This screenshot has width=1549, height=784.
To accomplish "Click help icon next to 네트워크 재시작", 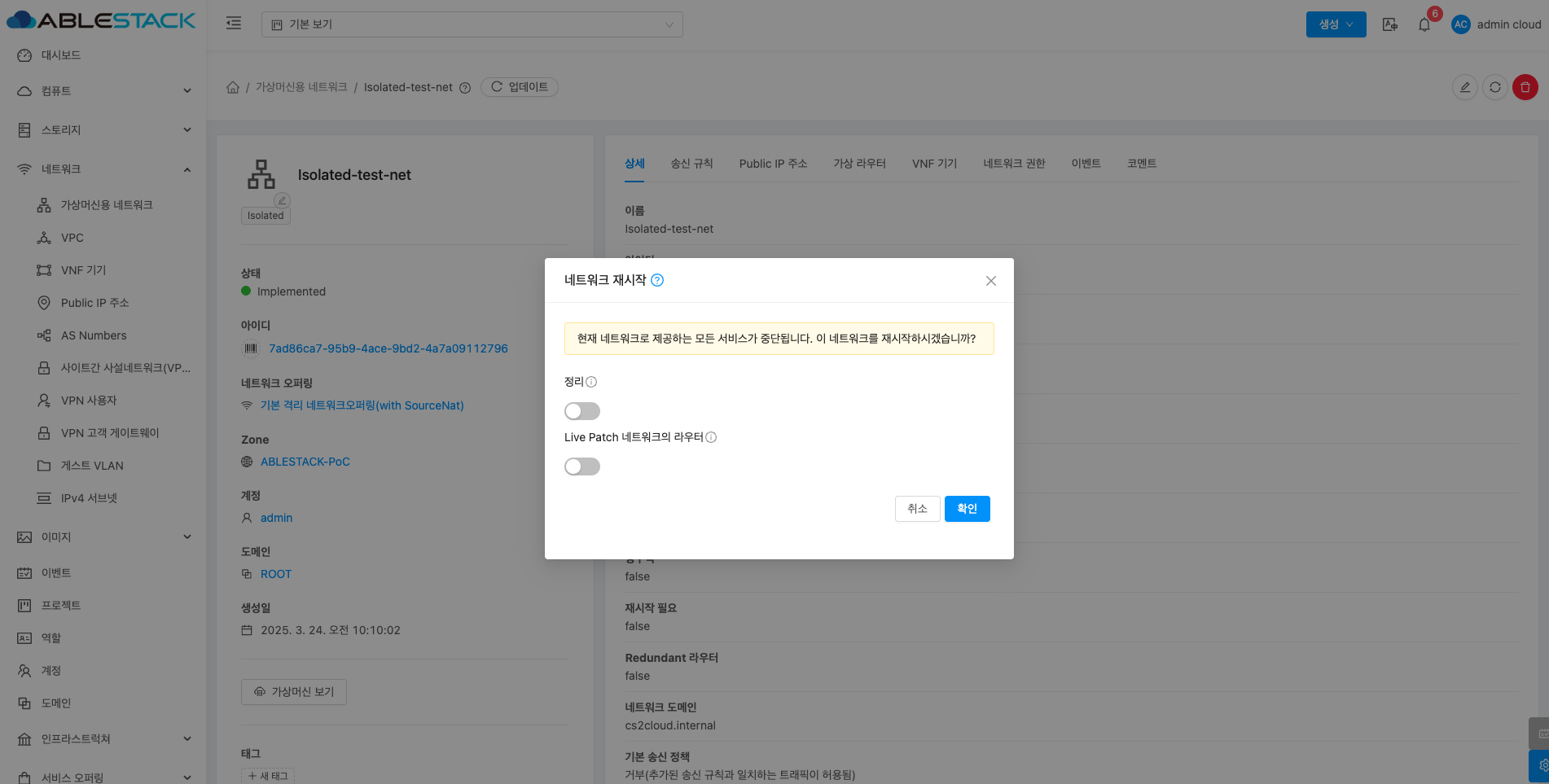I will 657,280.
